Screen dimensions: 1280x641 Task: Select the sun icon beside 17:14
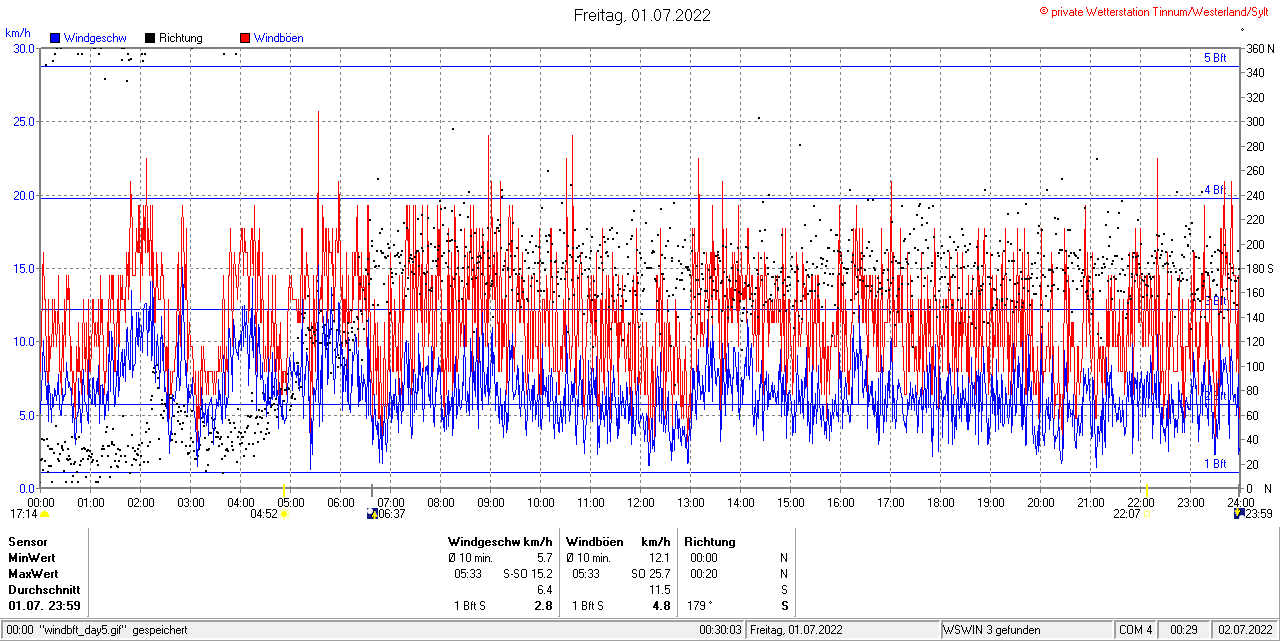(44, 514)
